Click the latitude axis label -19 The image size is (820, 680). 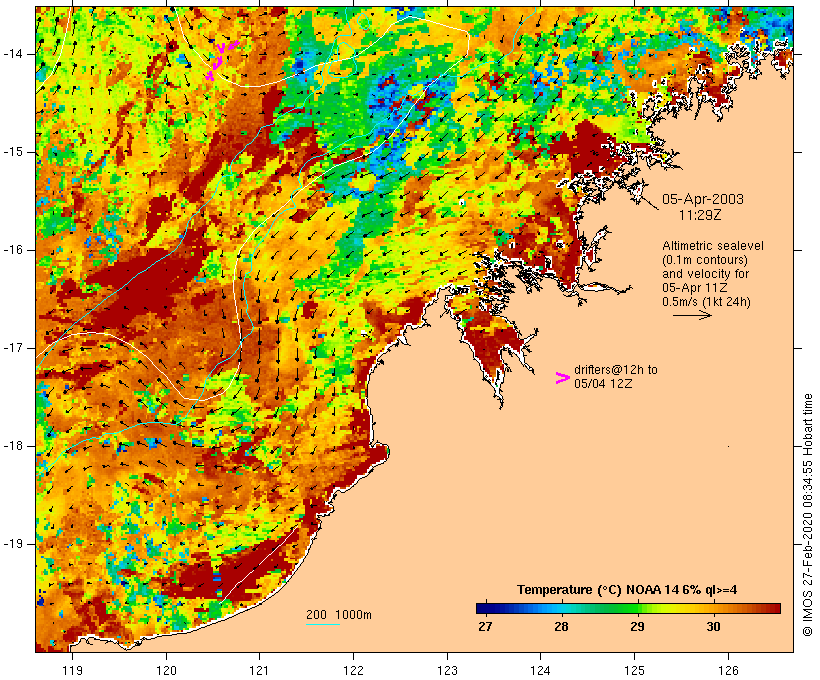click(12, 543)
